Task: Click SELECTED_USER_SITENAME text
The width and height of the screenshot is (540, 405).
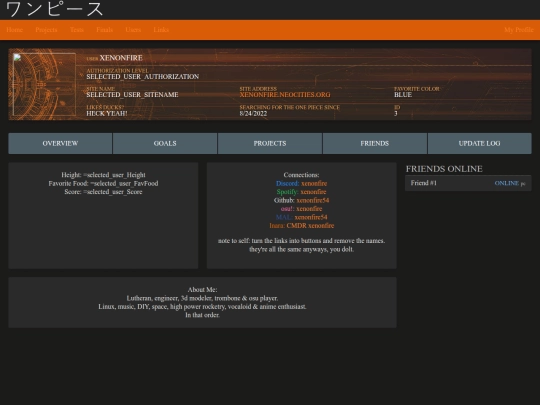Action: click(x=132, y=95)
